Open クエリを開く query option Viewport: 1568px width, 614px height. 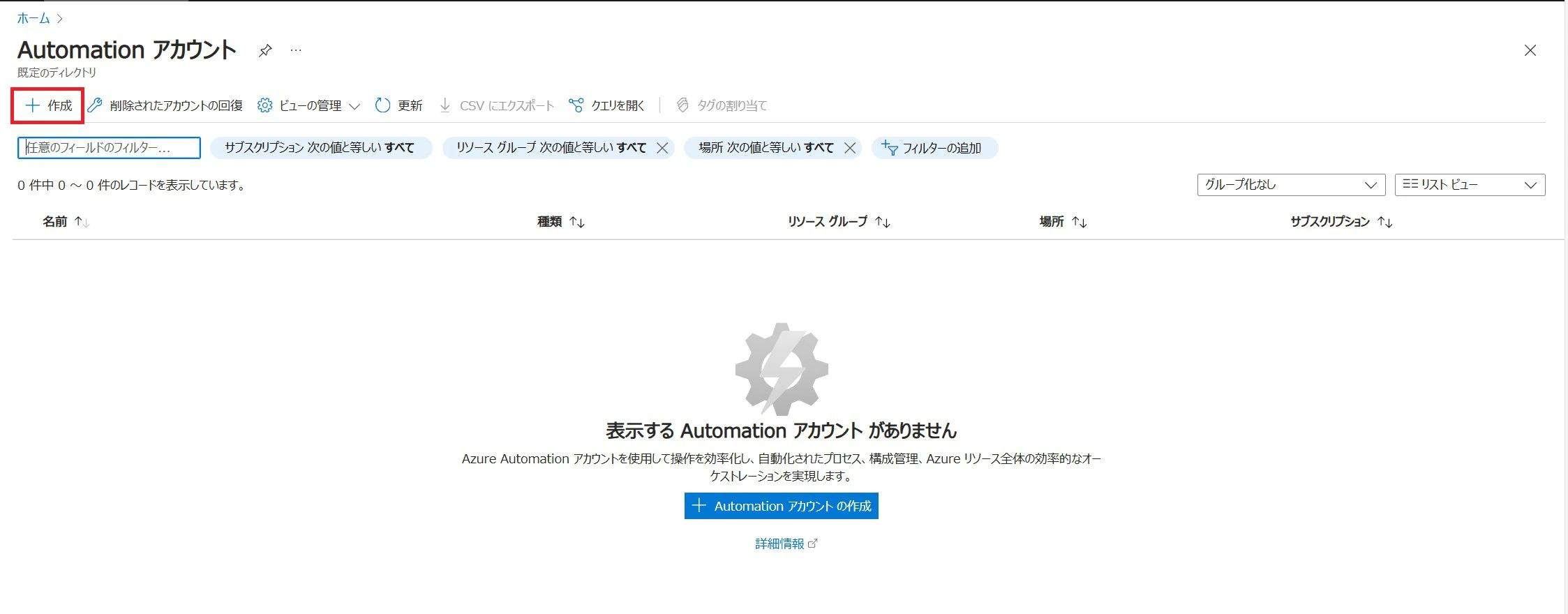pos(606,105)
